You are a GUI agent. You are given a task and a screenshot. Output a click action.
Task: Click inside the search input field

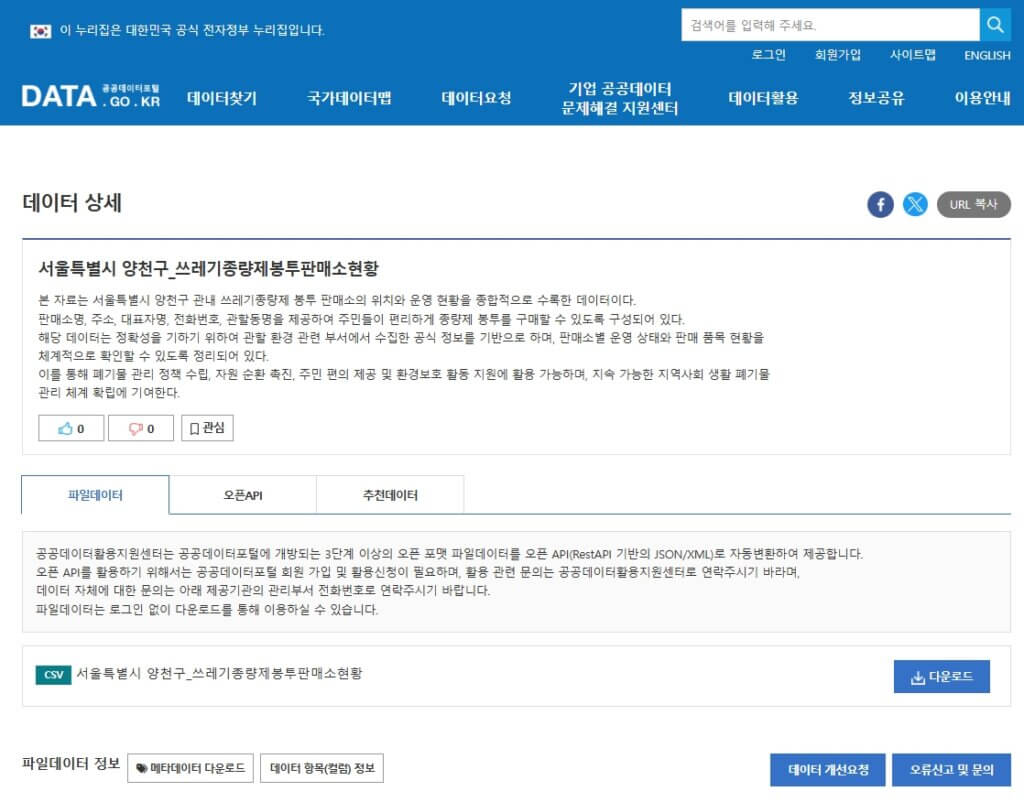click(x=830, y=22)
